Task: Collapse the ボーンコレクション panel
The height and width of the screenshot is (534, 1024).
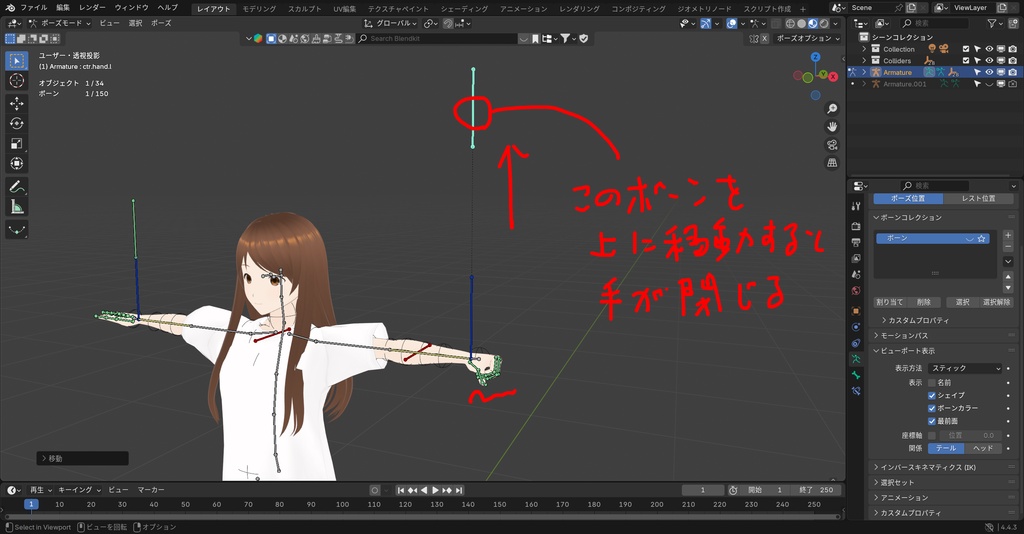Action: (910, 217)
